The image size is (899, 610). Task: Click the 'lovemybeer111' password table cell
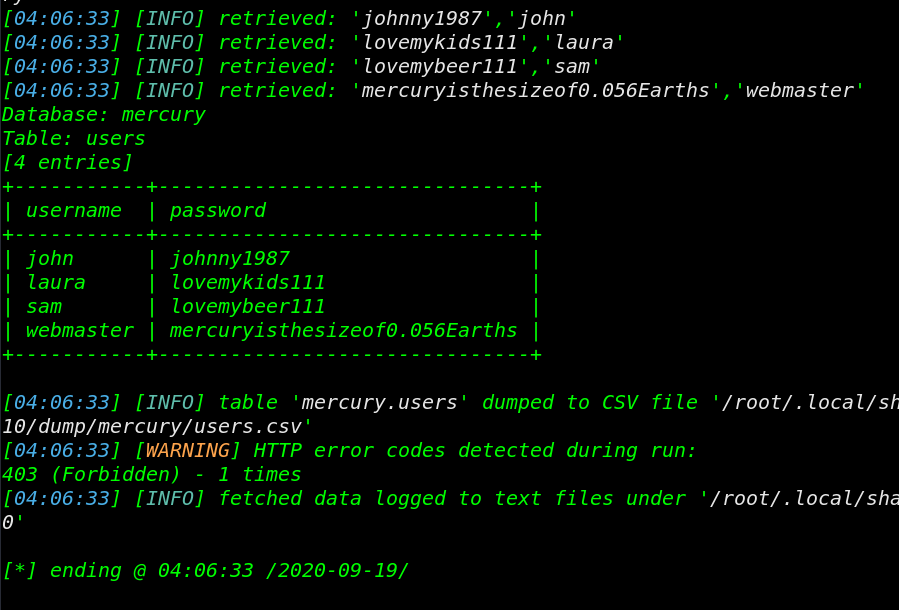tap(248, 306)
